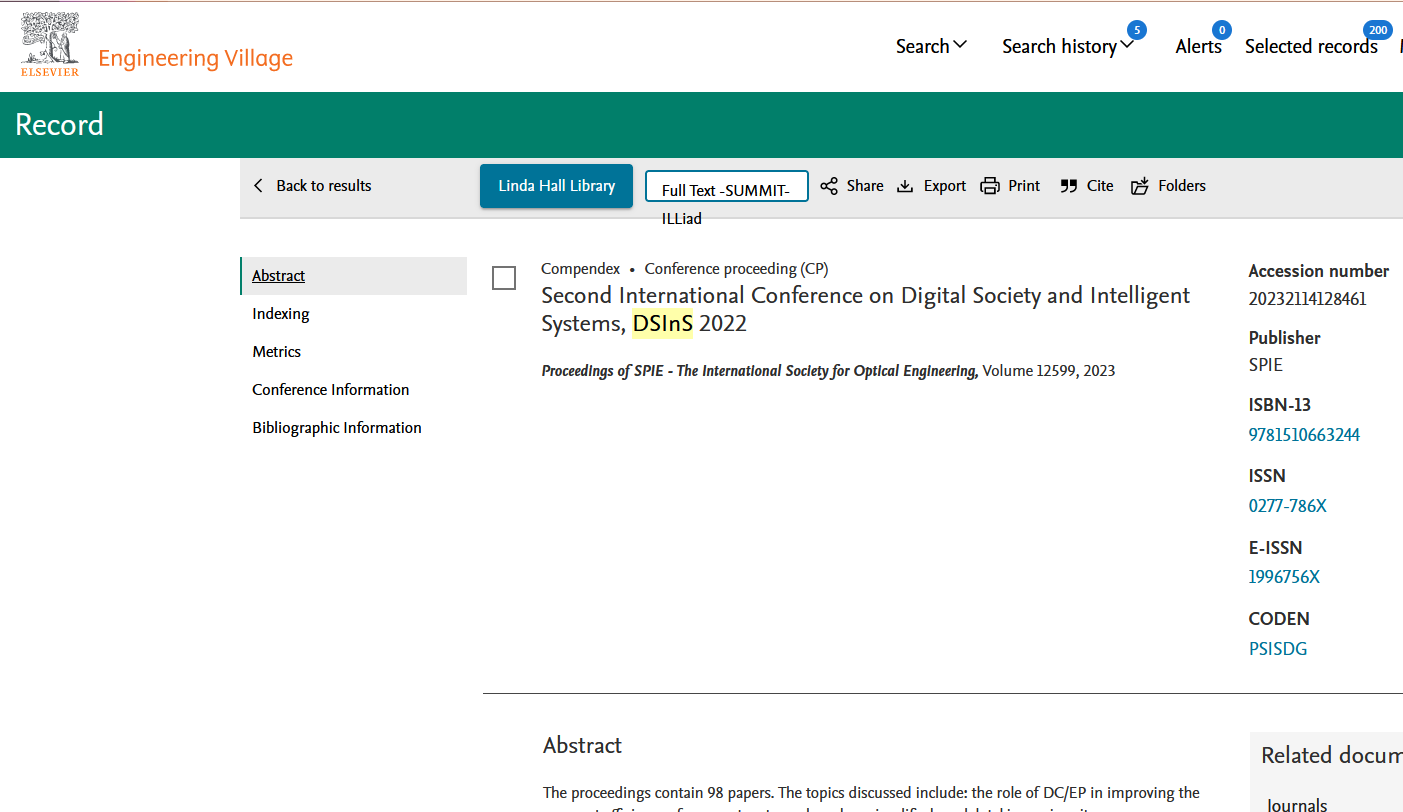Jump to the Metrics section
The height and width of the screenshot is (812, 1403).
tap(277, 352)
